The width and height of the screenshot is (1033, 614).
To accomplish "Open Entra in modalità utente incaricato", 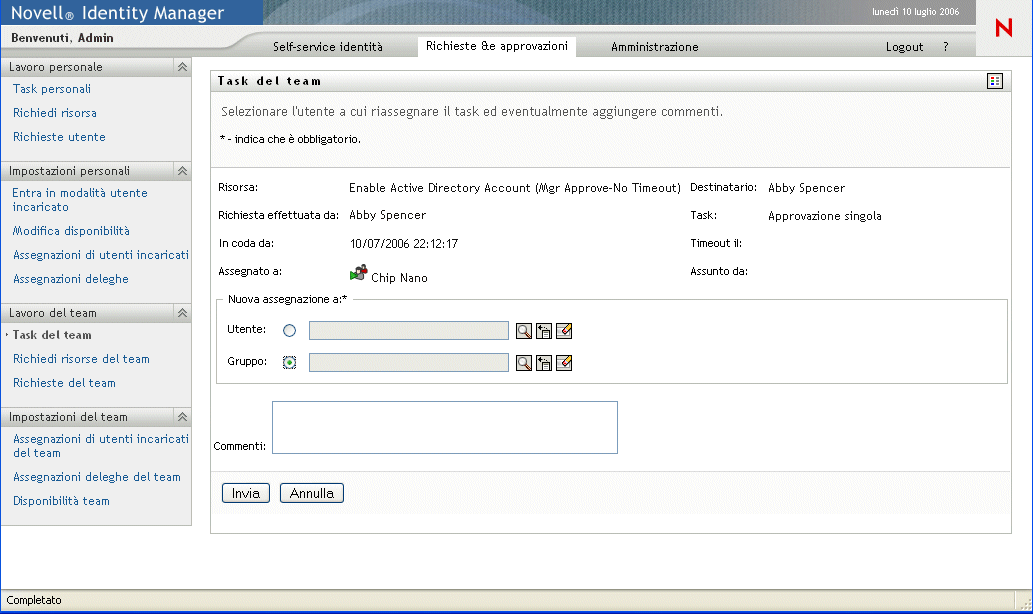I will [x=80, y=200].
